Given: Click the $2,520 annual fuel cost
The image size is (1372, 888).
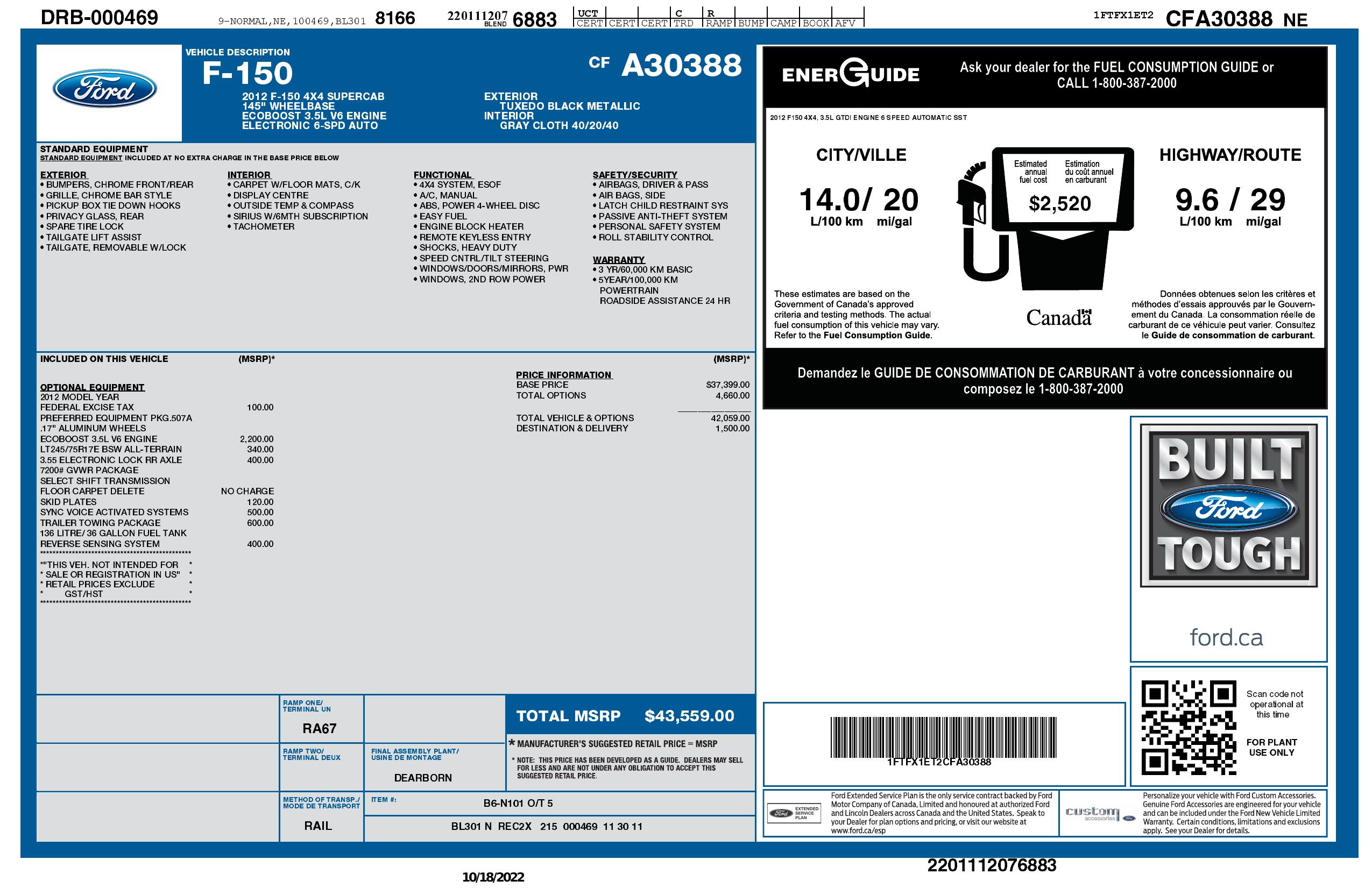Looking at the screenshot, I should coord(1059,203).
